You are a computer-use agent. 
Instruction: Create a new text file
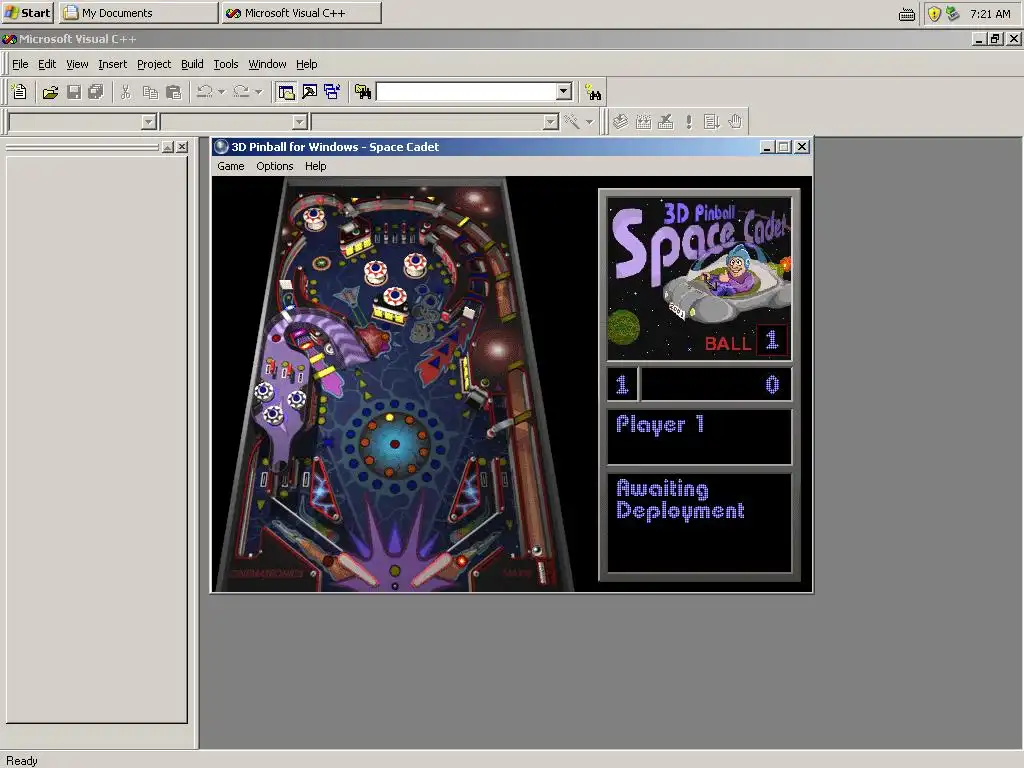pyautogui.click(x=20, y=92)
